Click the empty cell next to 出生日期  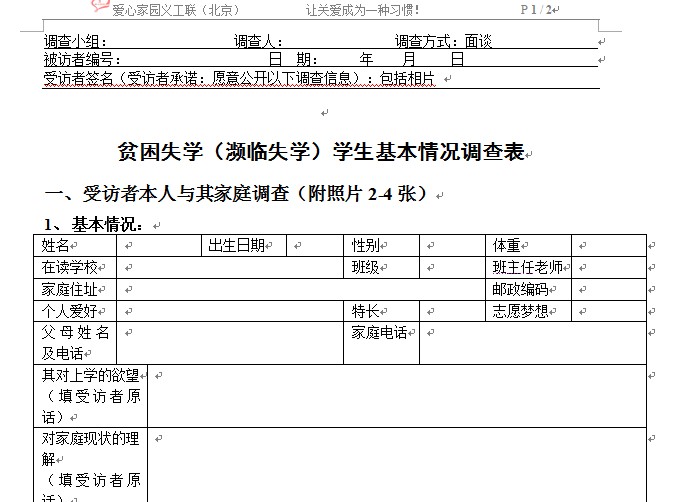[314, 246]
